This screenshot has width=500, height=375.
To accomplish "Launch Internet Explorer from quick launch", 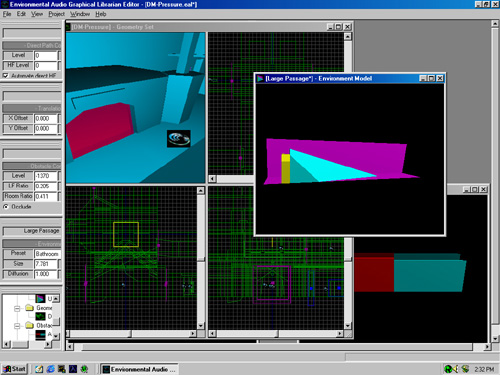I will (x=50, y=369).
